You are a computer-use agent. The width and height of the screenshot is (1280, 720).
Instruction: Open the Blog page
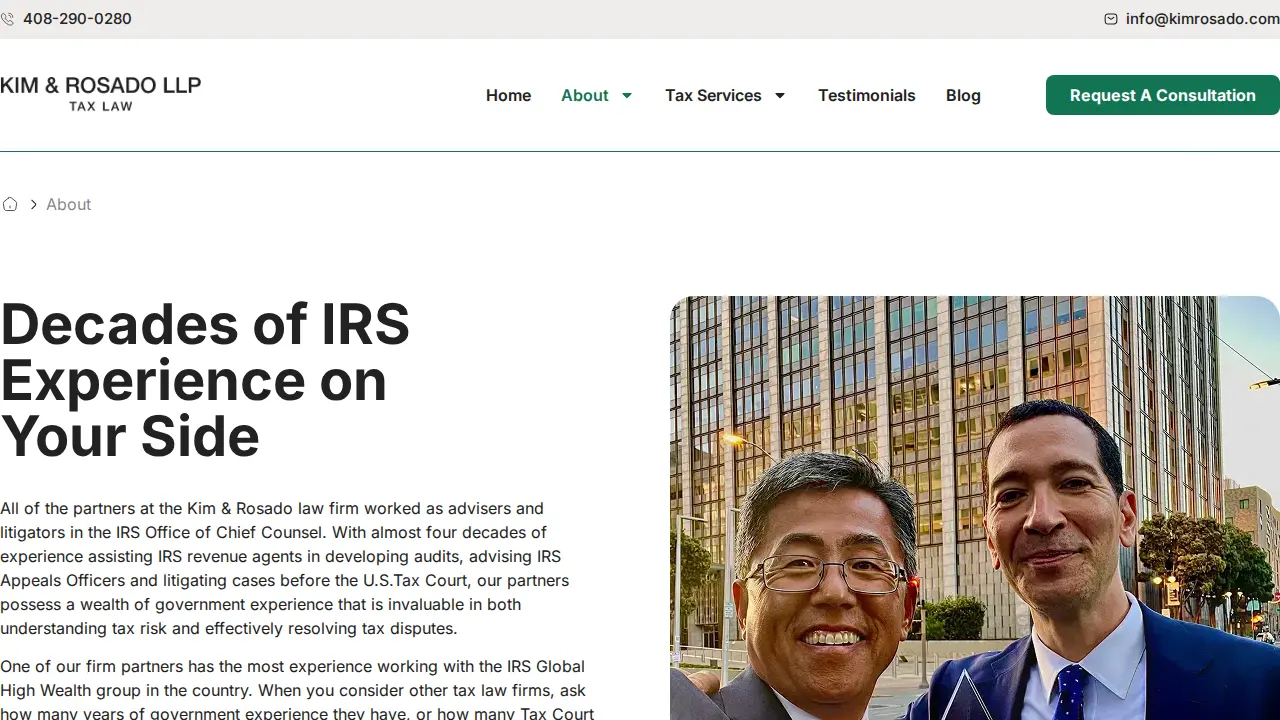(963, 95)
